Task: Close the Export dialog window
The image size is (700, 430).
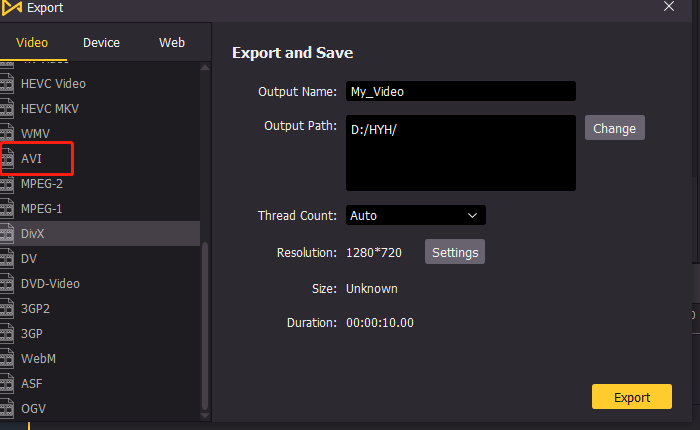Action: 669,7
